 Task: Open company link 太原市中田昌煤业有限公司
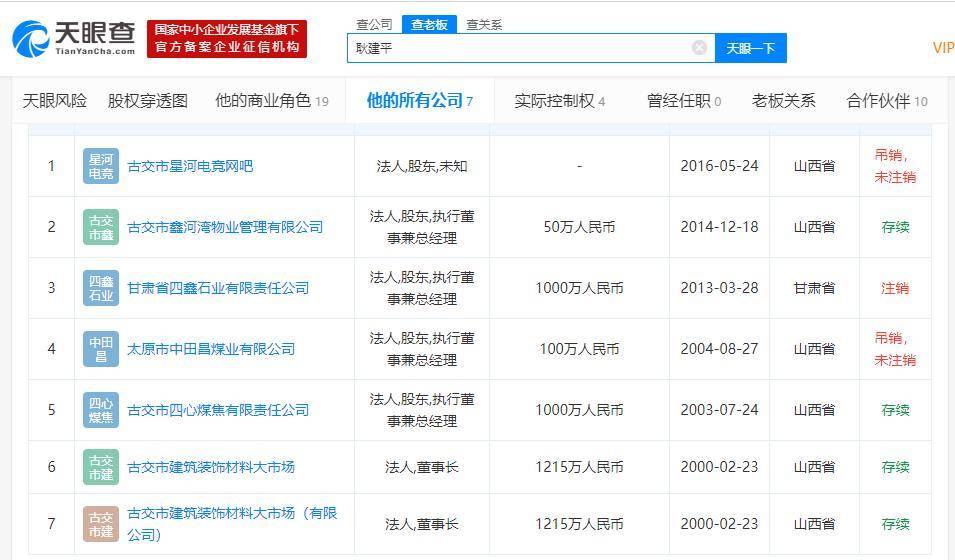click(x=211, y=349)
